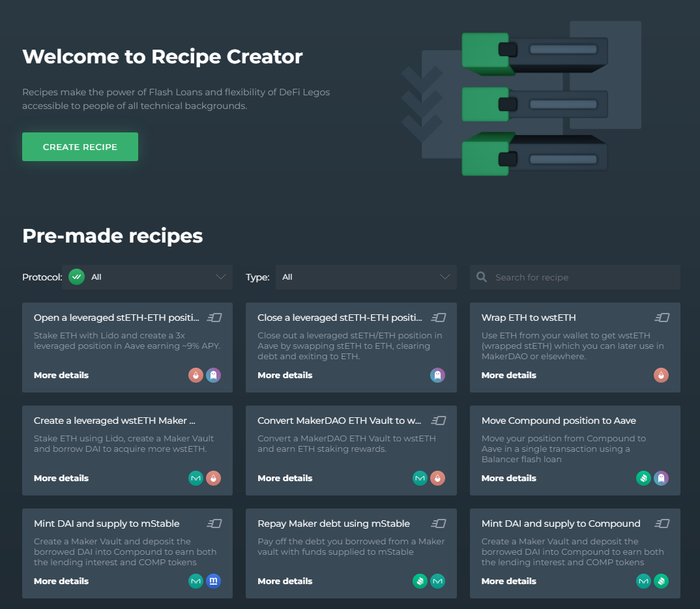Click Maker icon on Mint DAI supply to mStable card
The height and width of the screenshot is (609, 700).
click(196, 581)
